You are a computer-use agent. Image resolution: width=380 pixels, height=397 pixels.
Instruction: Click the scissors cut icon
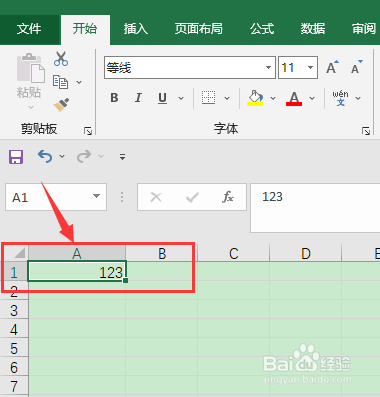[61, 59]
